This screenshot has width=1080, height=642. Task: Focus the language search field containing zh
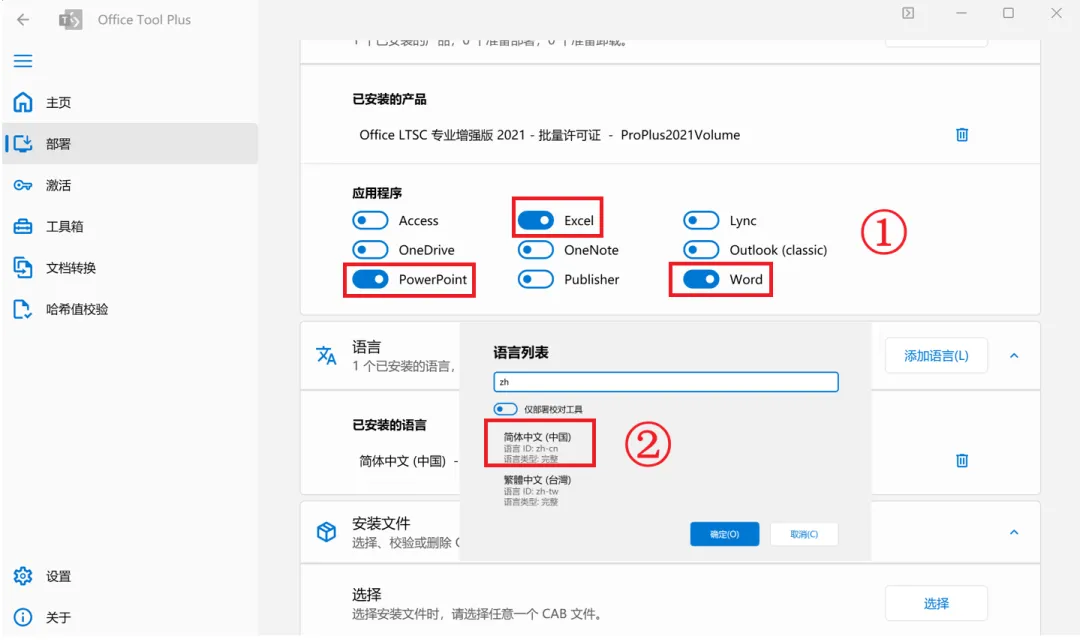[665, 382]
